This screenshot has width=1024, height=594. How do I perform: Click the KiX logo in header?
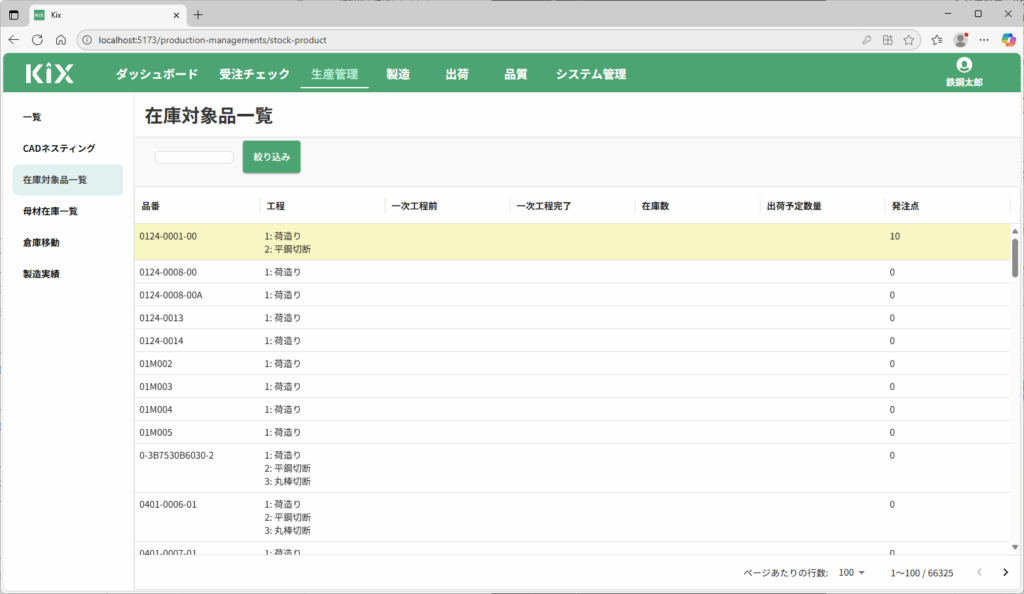pyautogui.click(x=48, y=73)
